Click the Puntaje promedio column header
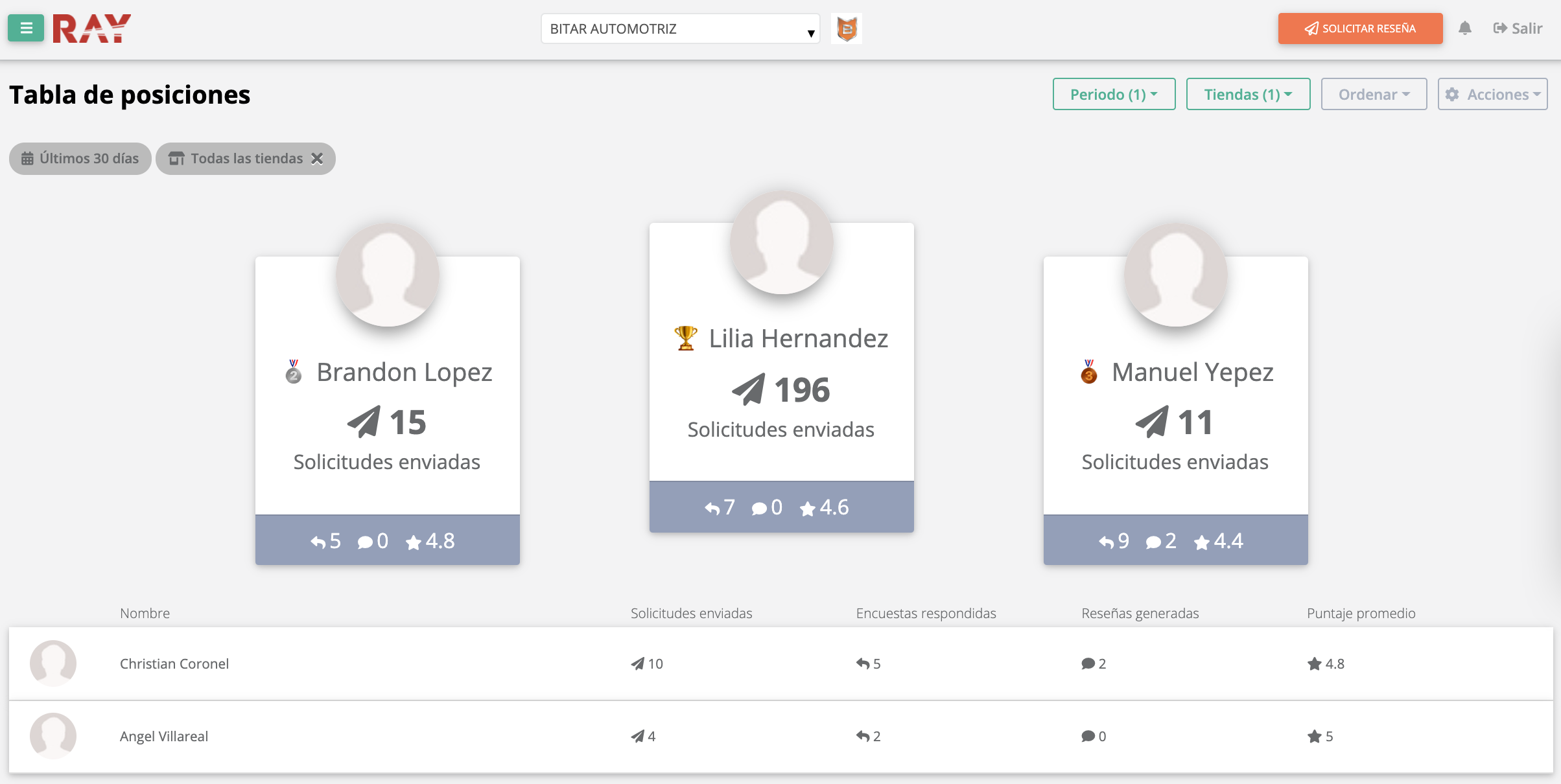Viewport: 1561px width, 784px height. coord(1361,613)
